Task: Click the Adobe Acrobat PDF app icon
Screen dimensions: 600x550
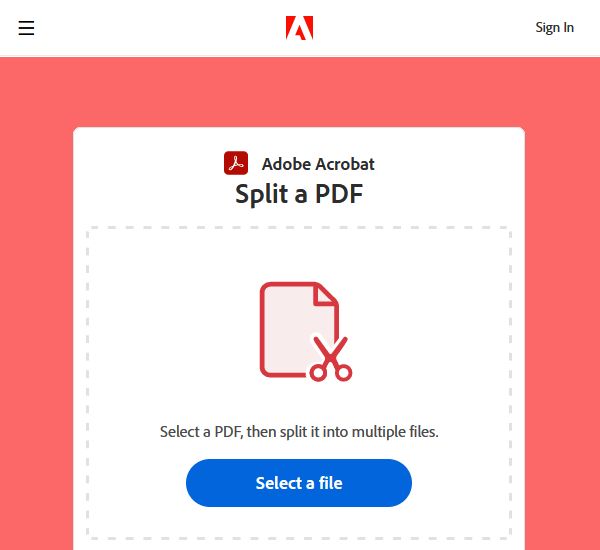Action: pos(236,163)
